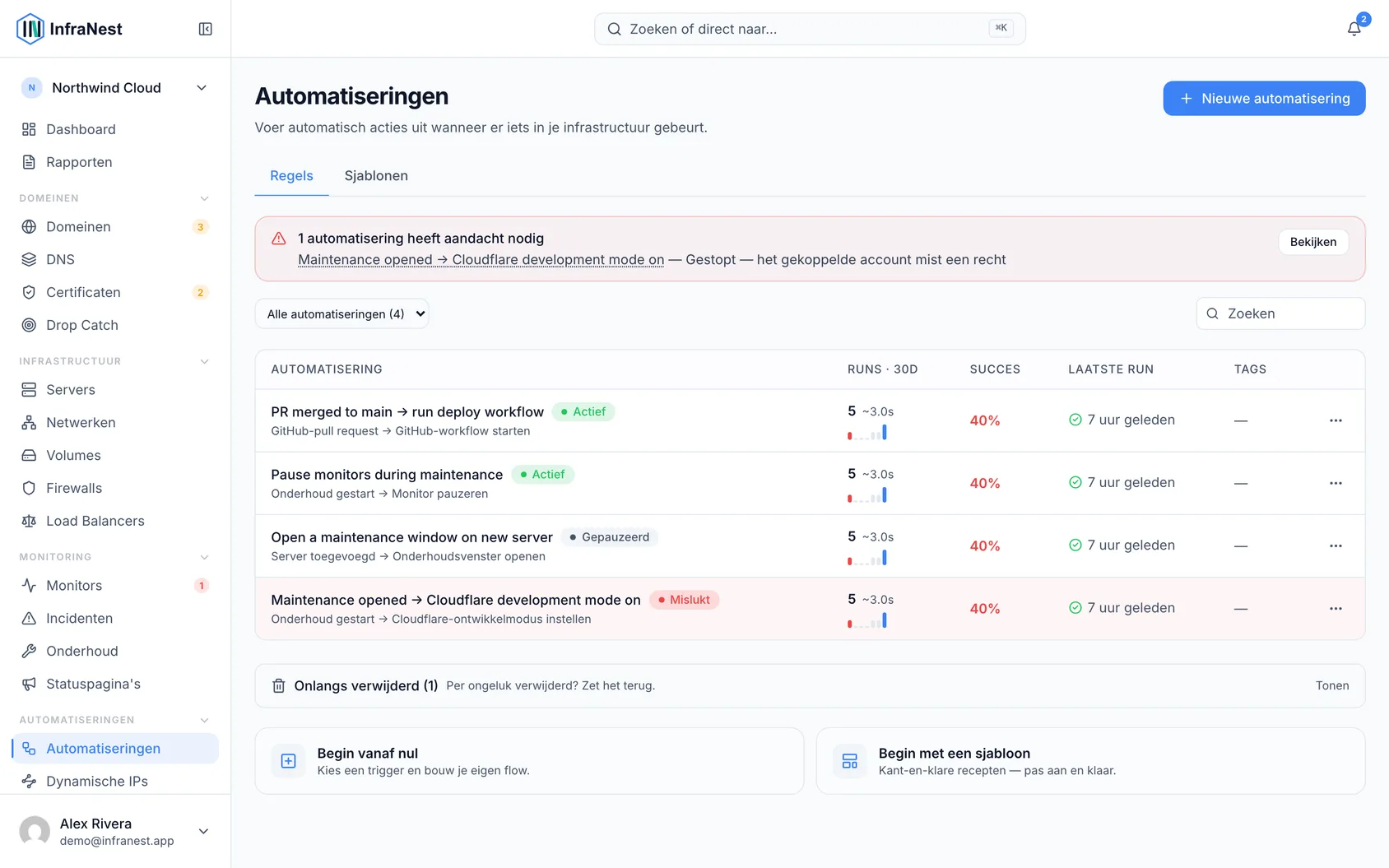Screen dimensions: 1389x868
Task: Click the template icon on Begin met een sjabloon
Action: click(x=850, y=761)
